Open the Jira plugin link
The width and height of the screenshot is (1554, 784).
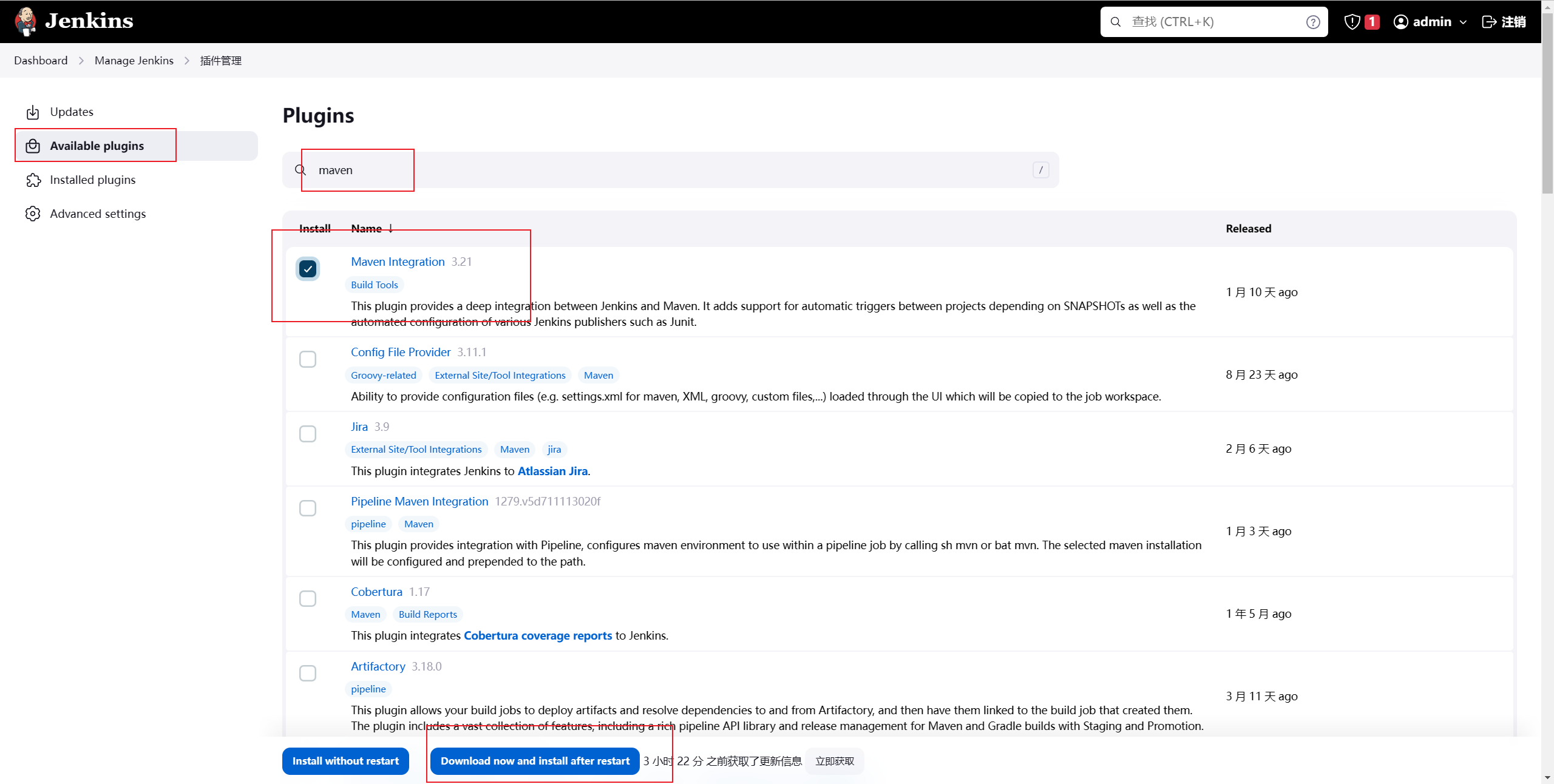coord(359,427)
